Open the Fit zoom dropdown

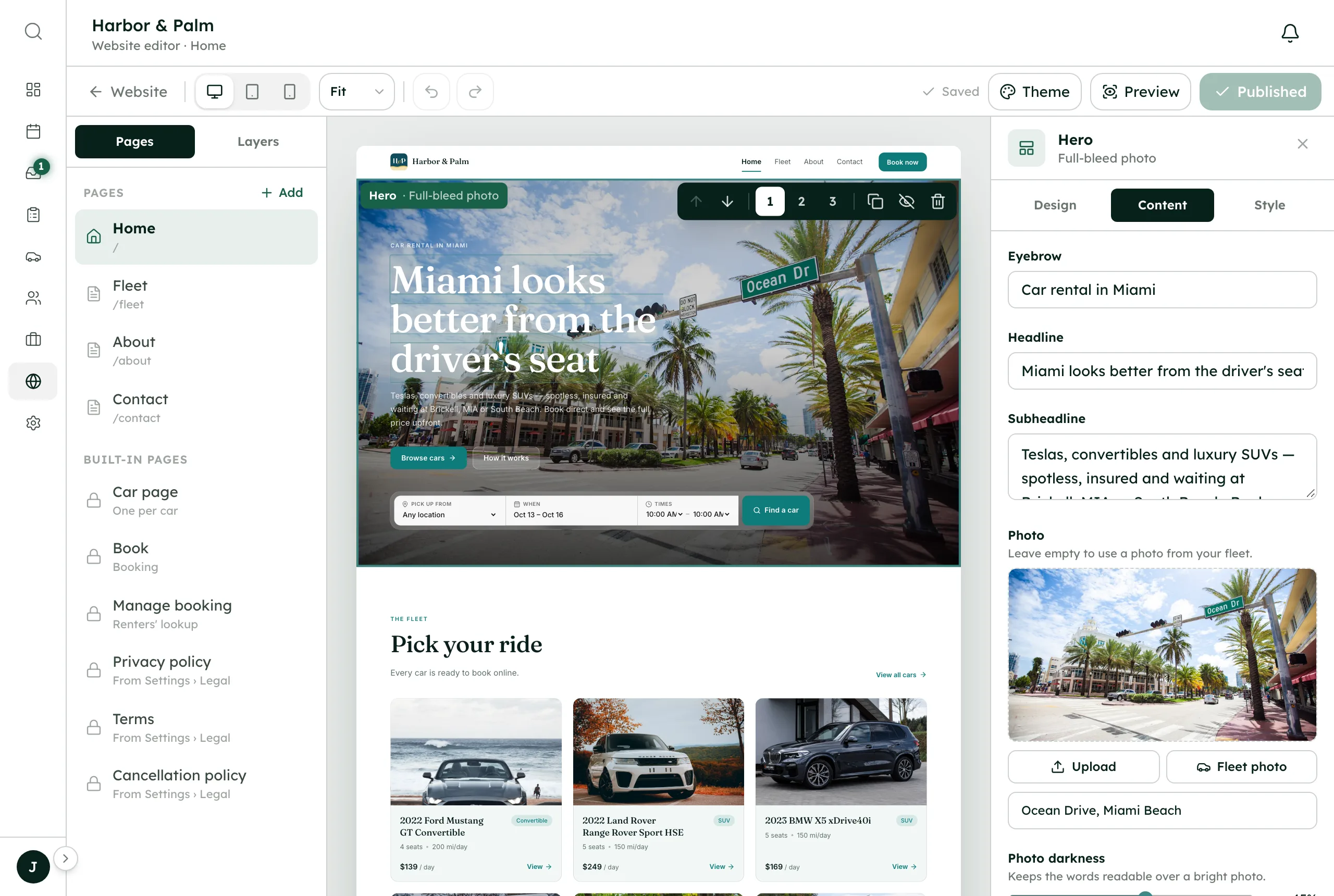click(356, 92)
